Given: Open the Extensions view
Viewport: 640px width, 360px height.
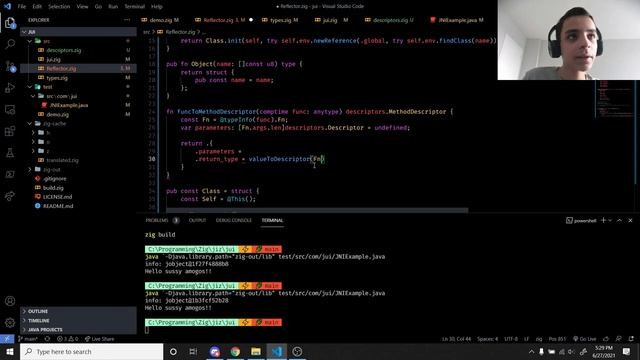Looking at the screenshot, I should [x=10, y=131].
